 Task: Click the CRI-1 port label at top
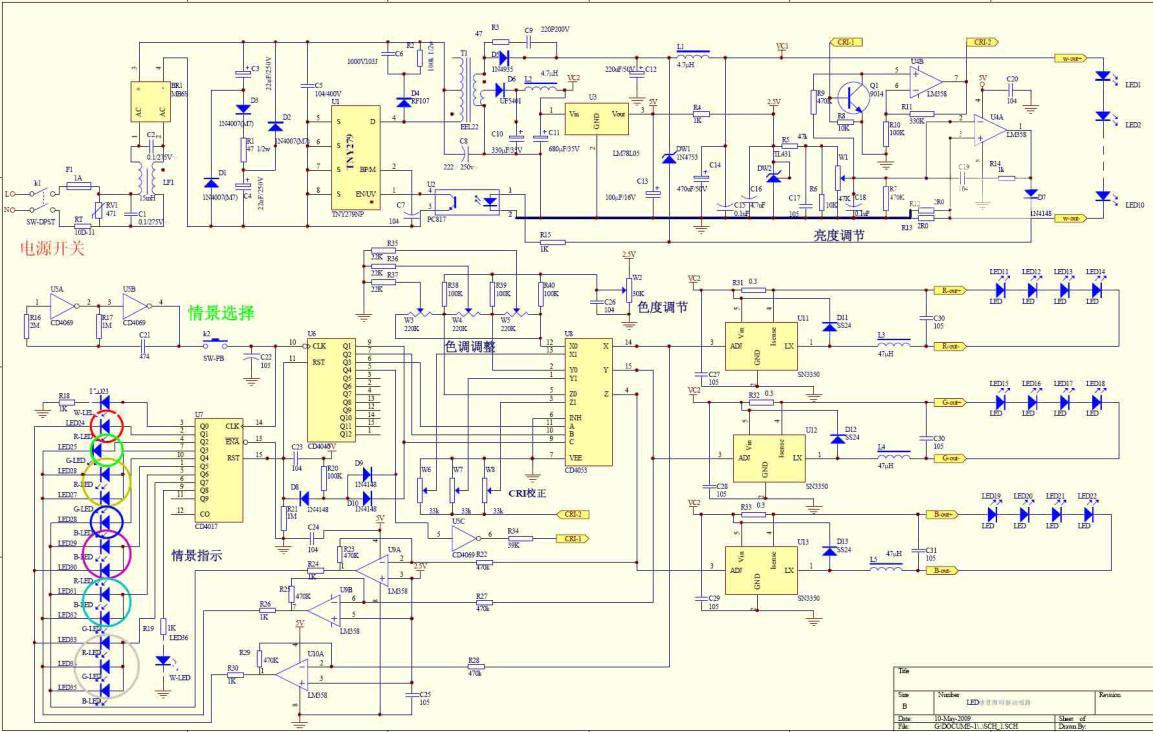845,42
